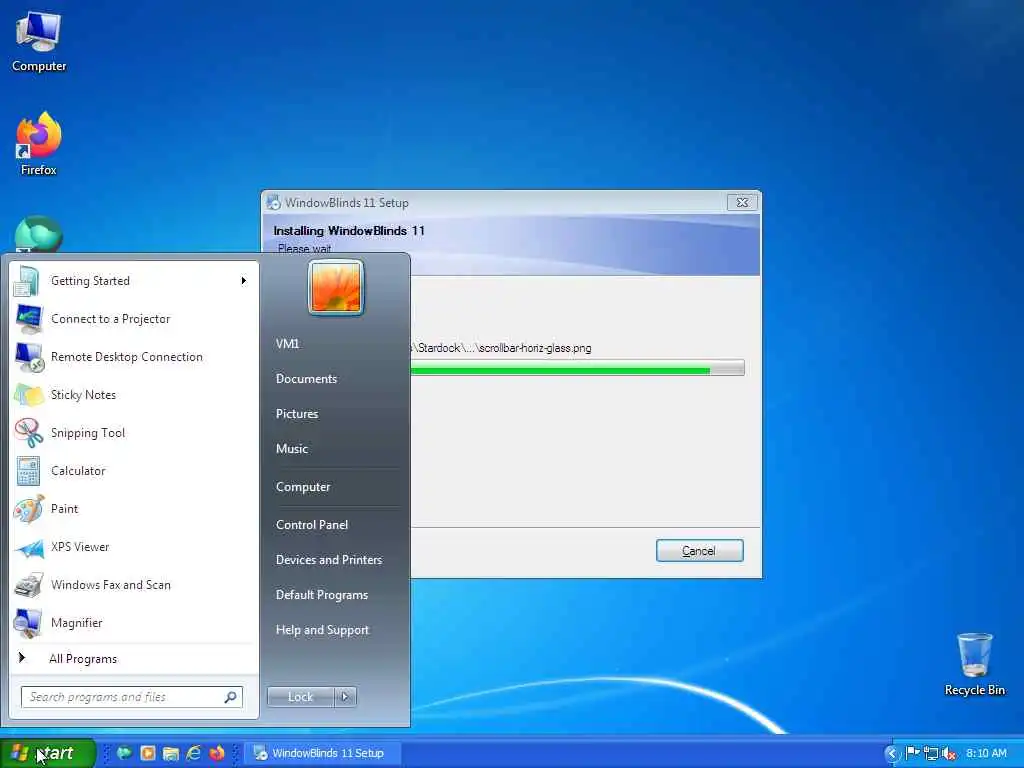Open Windows Fax and Scan
The image size is (1024, 768).
coord(134,584)
